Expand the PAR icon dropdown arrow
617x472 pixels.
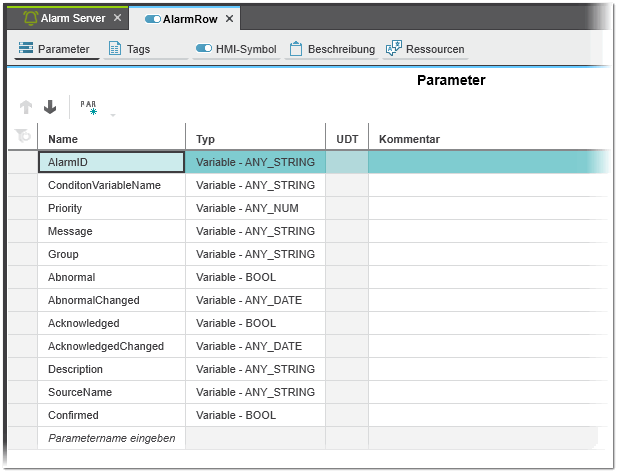pos(112,114)
